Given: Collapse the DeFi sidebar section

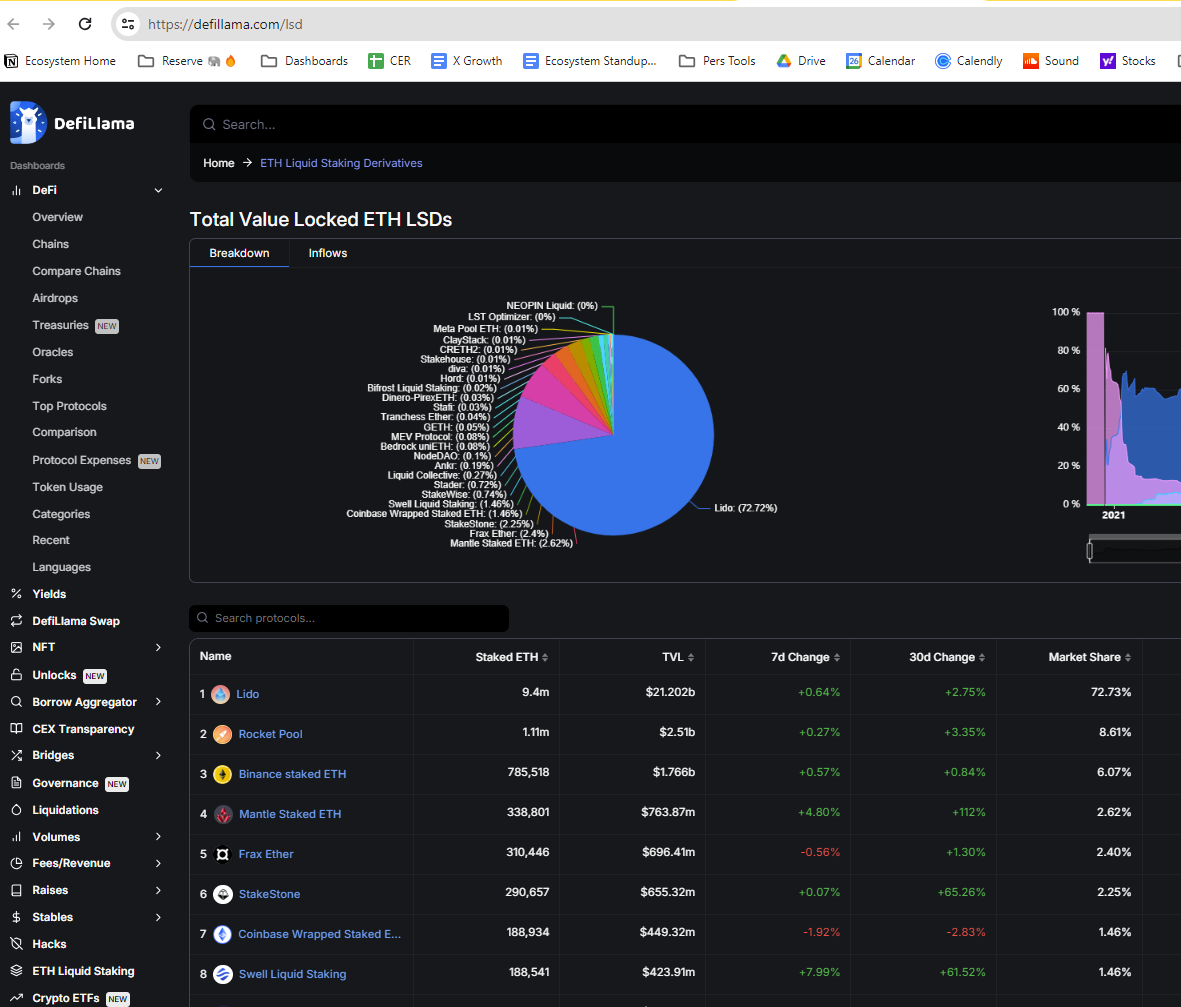Looking at the screenshot, I should coord(158,191).
